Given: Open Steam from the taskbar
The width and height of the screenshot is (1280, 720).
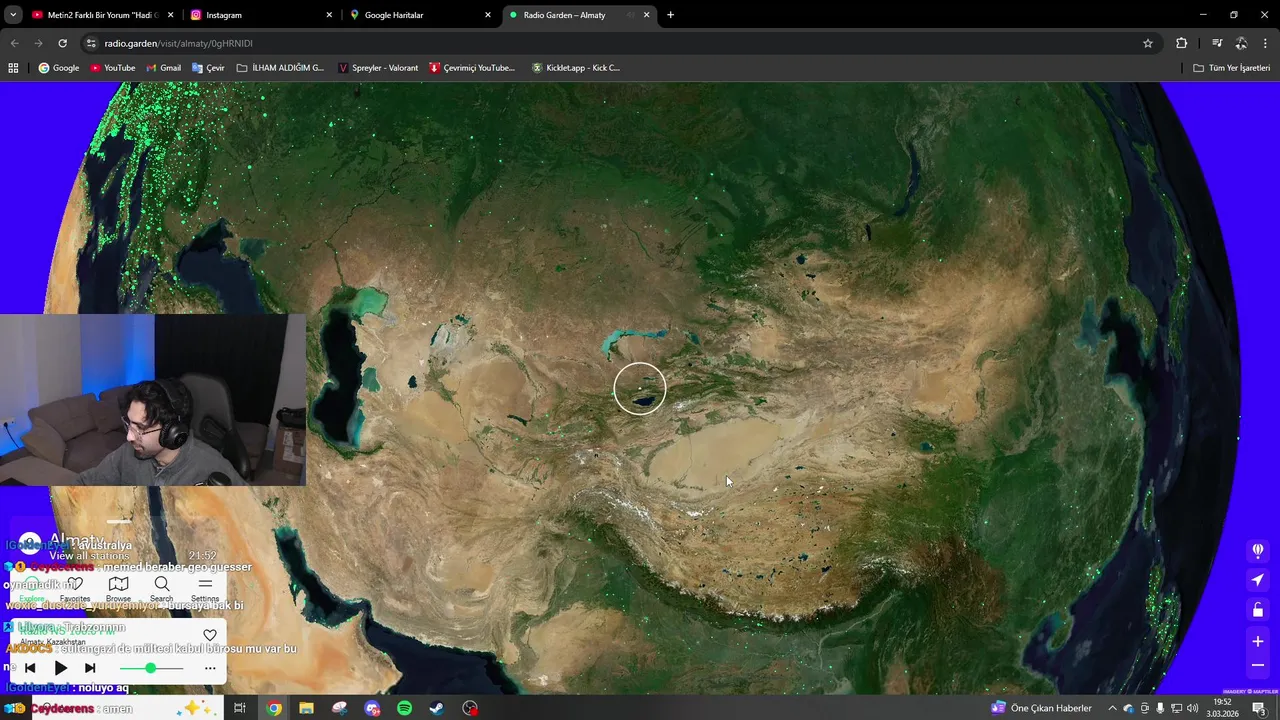Looking at the screenshot, I should 437,708.
